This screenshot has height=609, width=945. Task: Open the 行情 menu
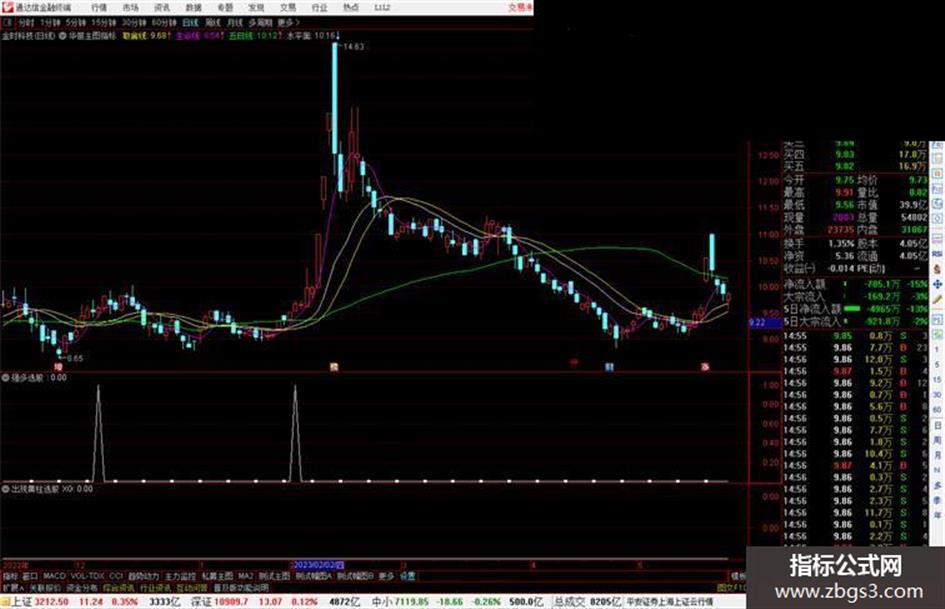click(99, 8)
